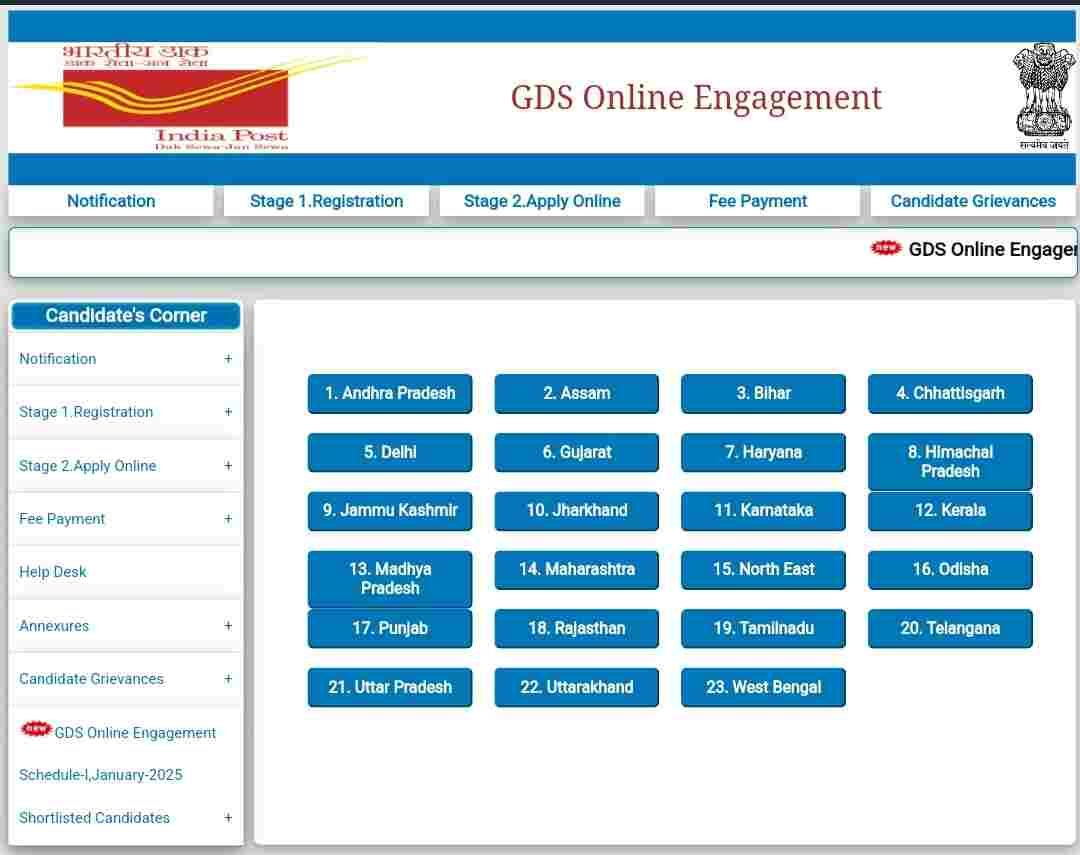1080x855 pixels.
Task: Expand Annexures plus in sidebar
Action: [x=228, y=626]
